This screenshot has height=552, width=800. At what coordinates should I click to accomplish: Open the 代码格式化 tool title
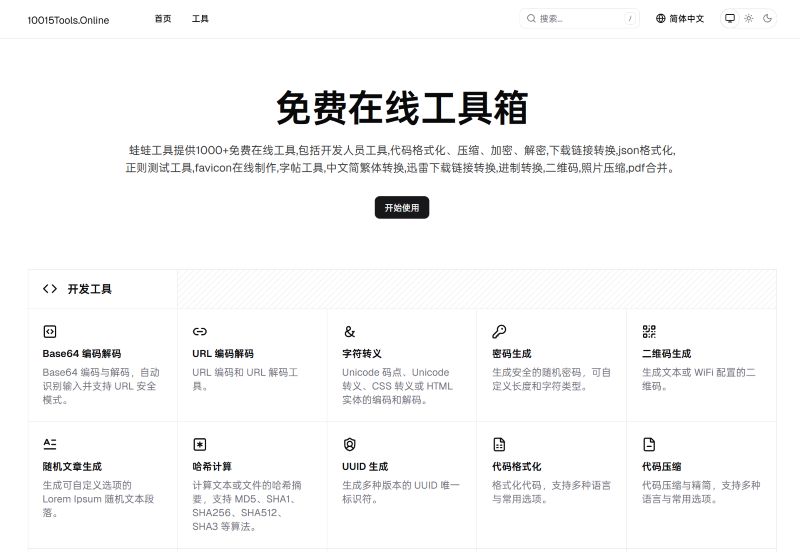(517, 466)
